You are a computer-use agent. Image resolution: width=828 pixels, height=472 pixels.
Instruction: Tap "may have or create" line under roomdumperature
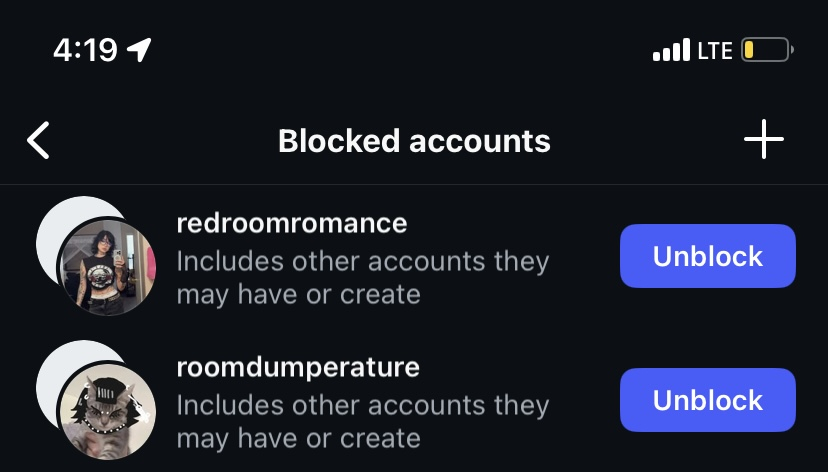tap(298, 439)
